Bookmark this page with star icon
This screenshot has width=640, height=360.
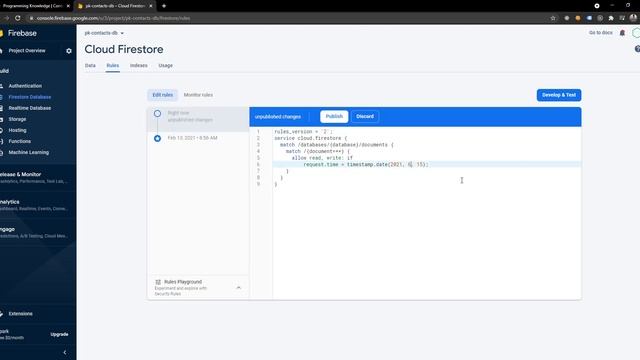553,18
